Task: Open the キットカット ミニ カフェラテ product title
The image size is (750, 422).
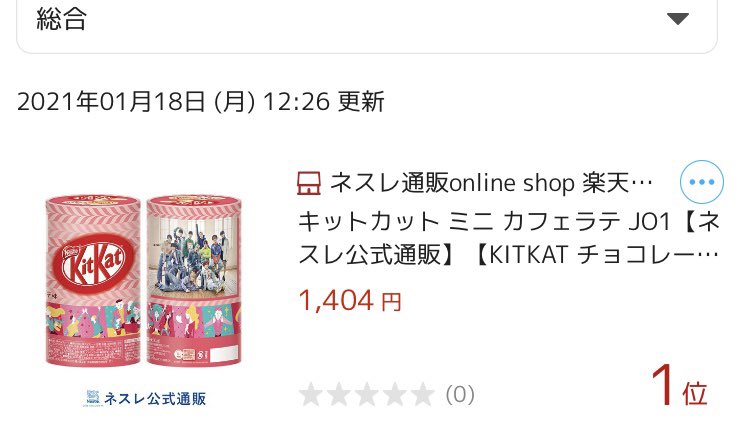Action: 508,238
